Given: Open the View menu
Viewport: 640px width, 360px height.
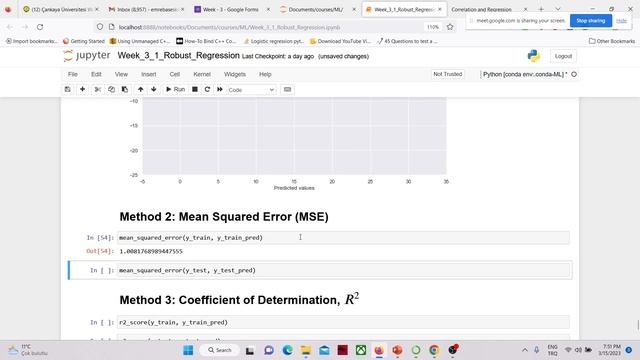Looking at the screenshot, I should coord(121,74).
